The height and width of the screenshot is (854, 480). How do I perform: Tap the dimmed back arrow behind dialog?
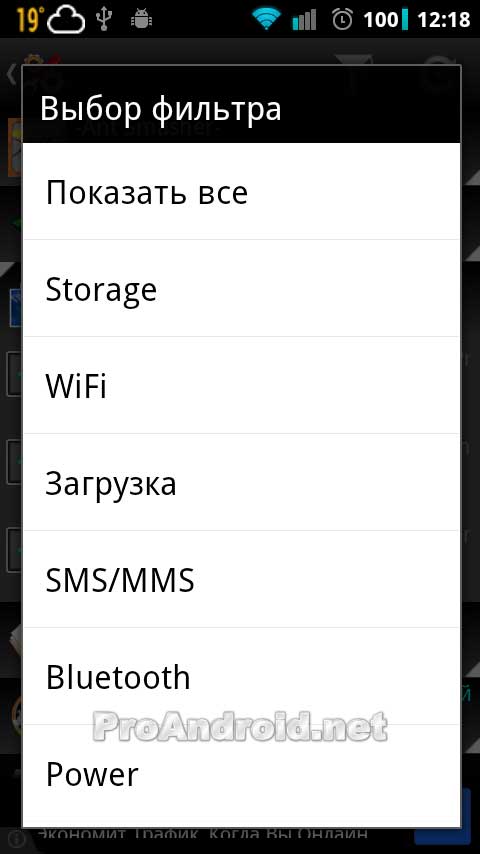point(11,74)
